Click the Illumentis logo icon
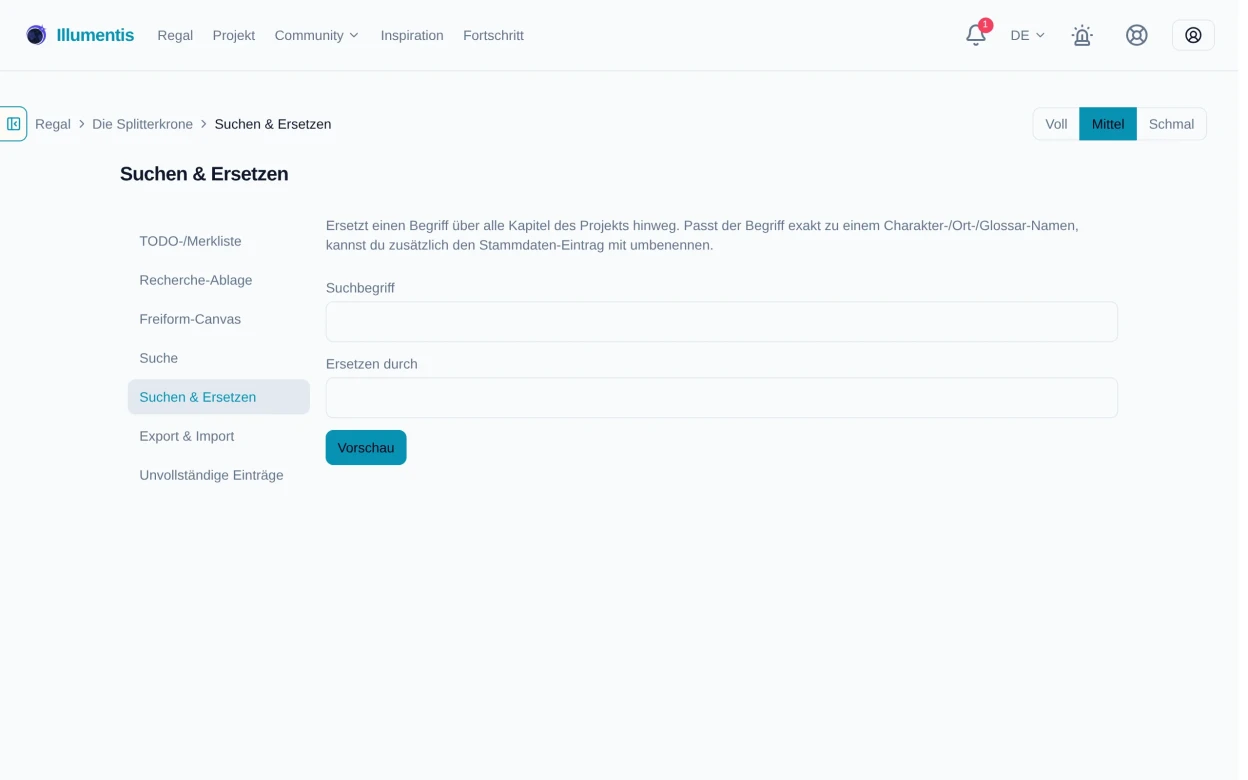 click(36, 35)
